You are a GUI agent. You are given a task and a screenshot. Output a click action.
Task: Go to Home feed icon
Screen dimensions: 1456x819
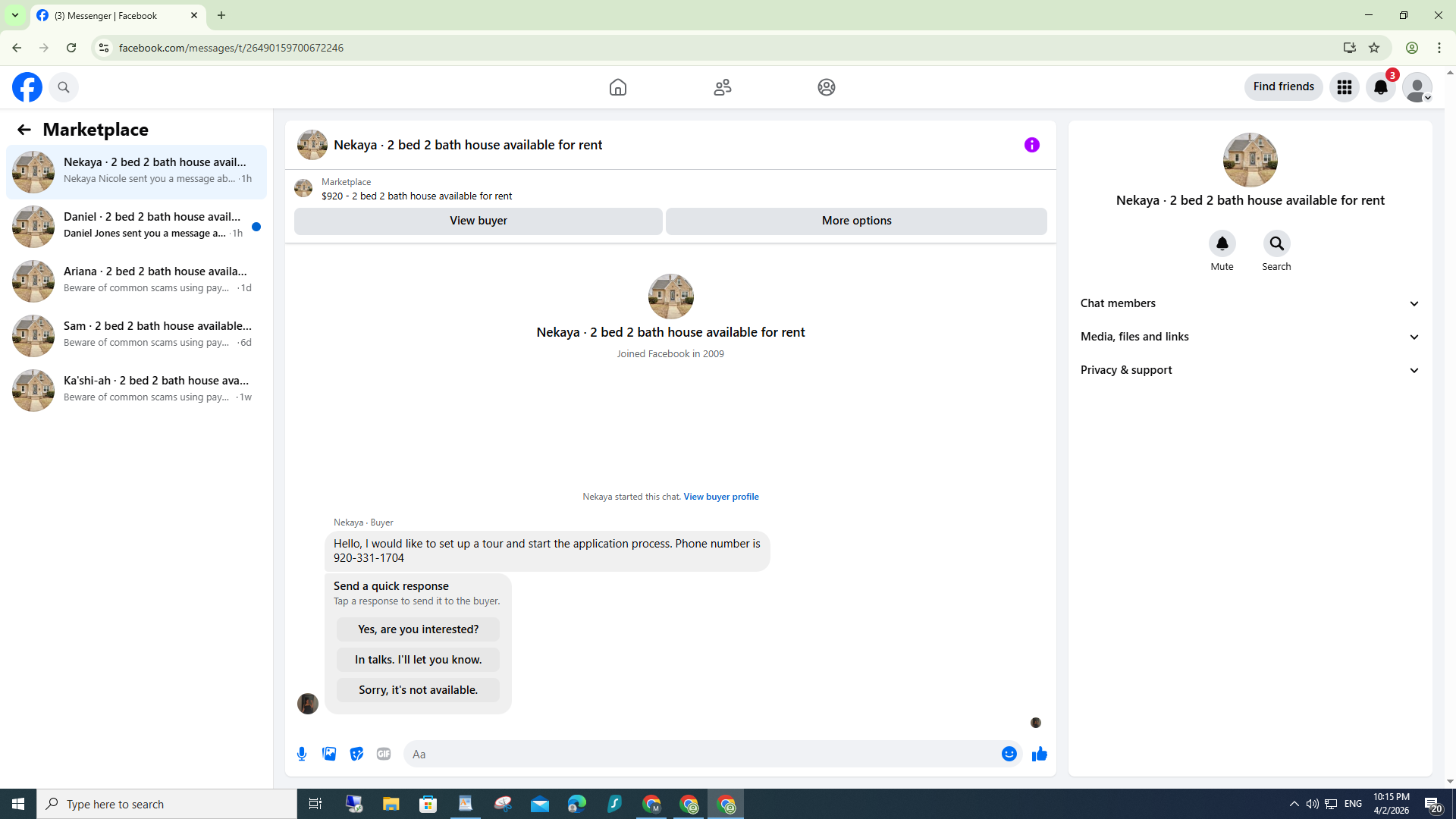pos(618,87)
